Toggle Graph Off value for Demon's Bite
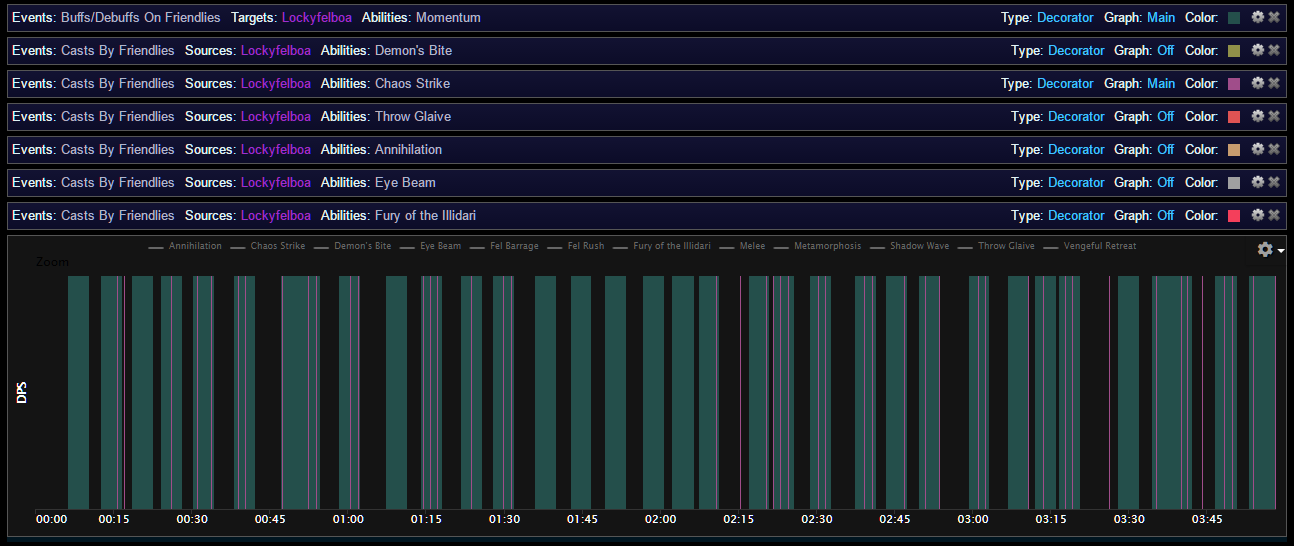This screenshot has height=546, width=1294. coord(1165,50)
